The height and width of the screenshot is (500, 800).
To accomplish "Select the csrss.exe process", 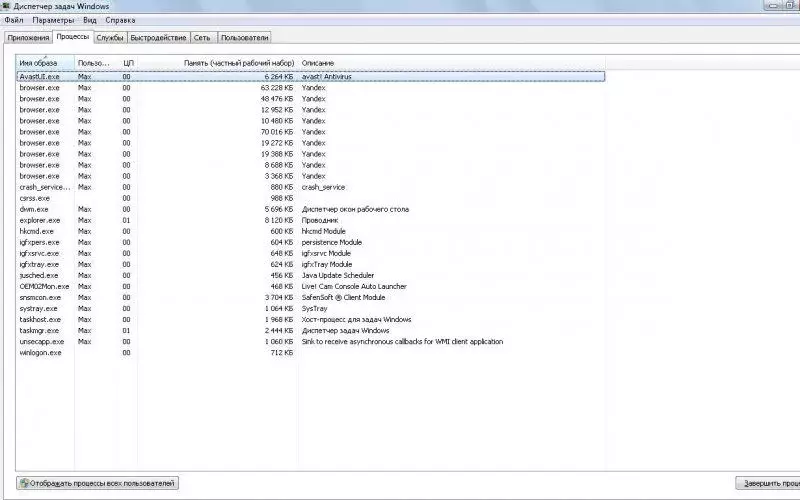I will (x=310, y=198).
